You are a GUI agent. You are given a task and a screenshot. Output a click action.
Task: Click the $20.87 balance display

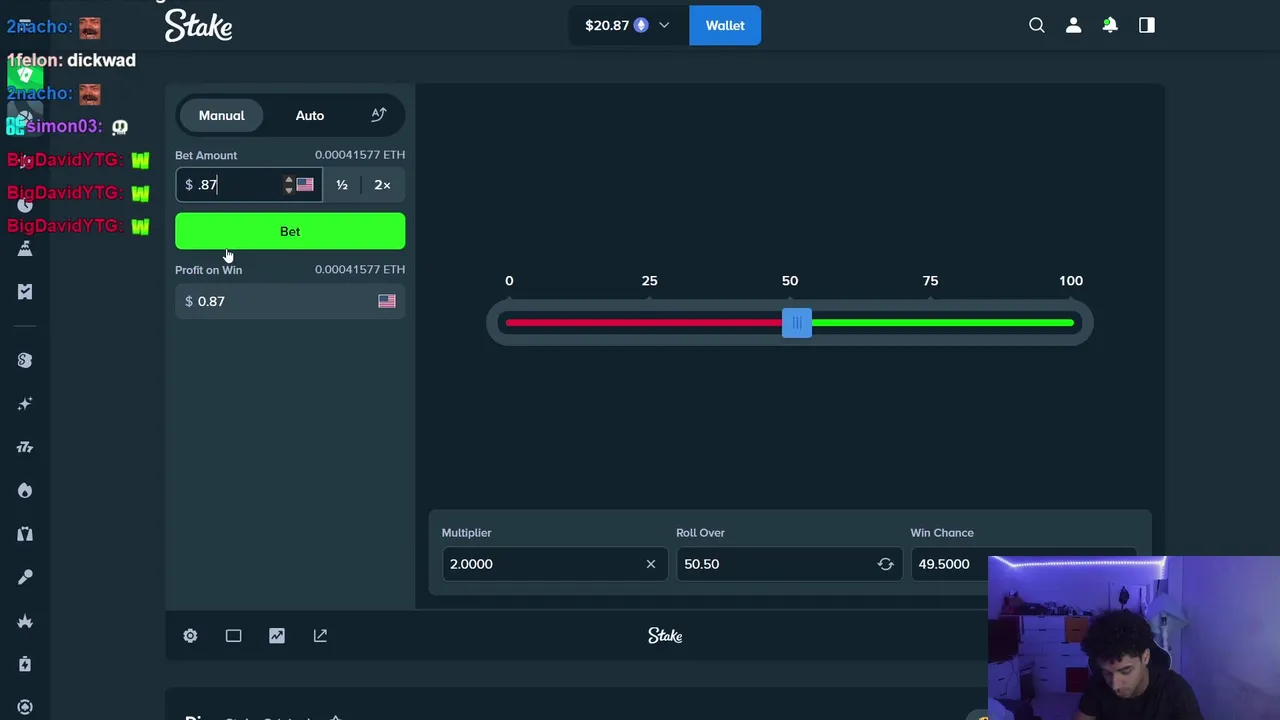click(607, 25)
